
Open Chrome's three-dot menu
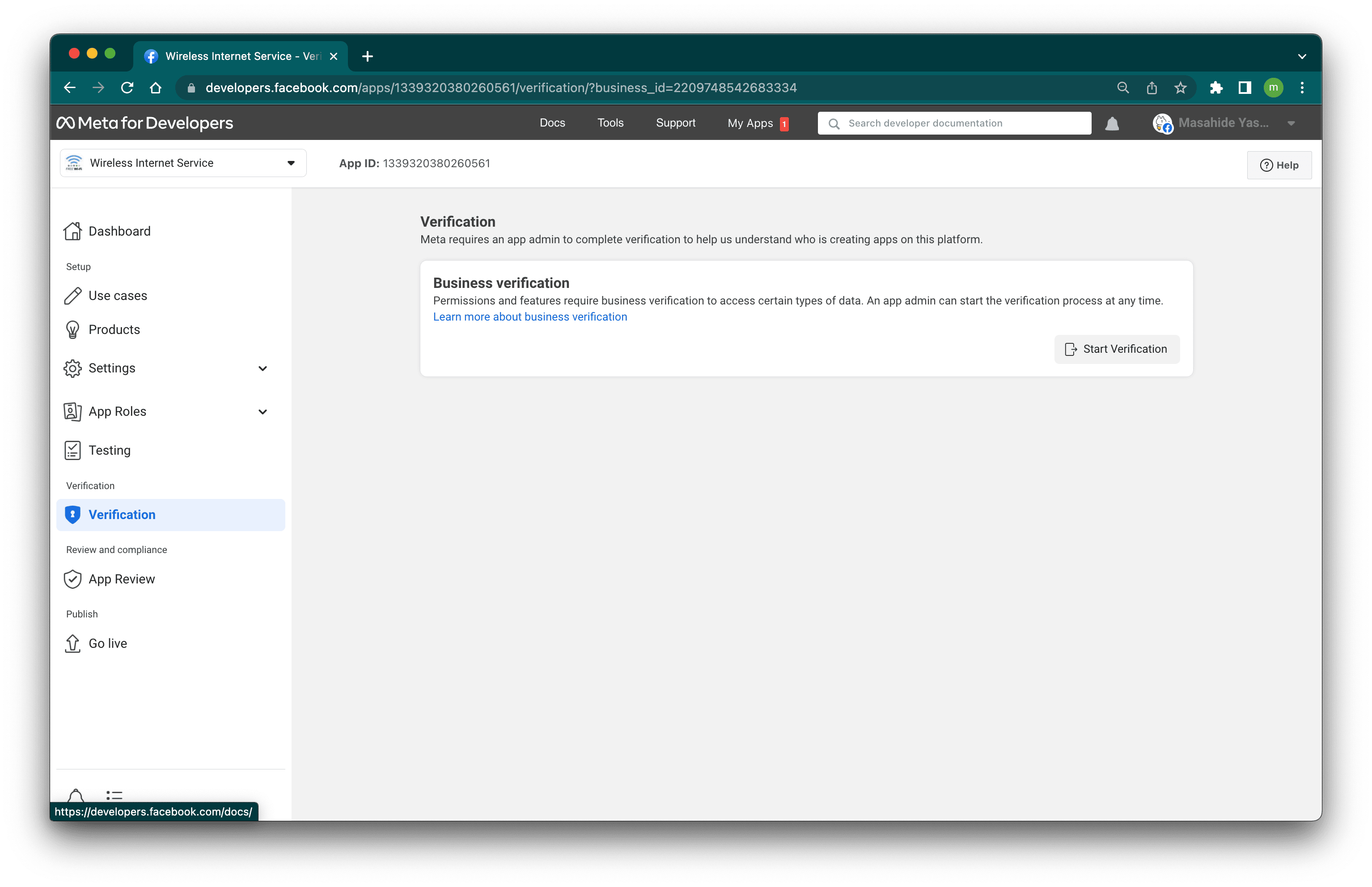pyautogui.click(x=1302, y=88)
